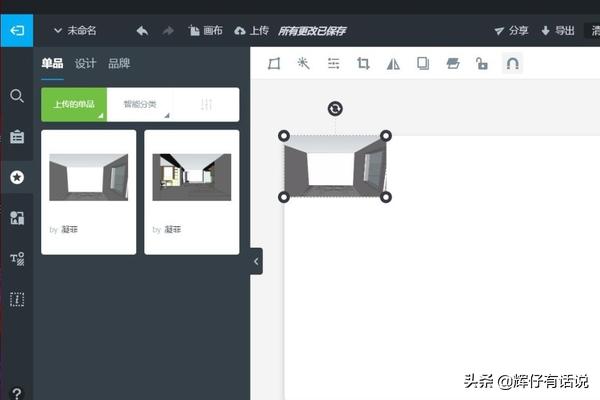Collapse the left panel with arrow

coord(256,261)
